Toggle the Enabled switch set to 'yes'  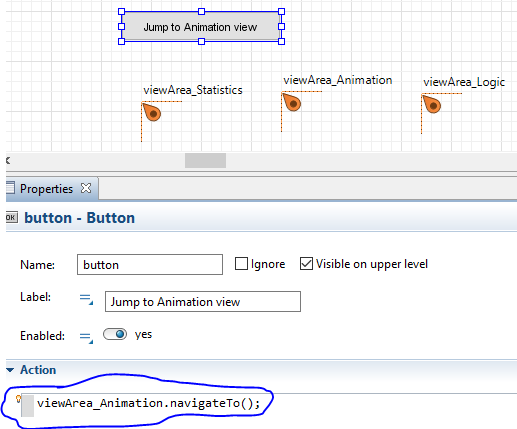point(115,334)
